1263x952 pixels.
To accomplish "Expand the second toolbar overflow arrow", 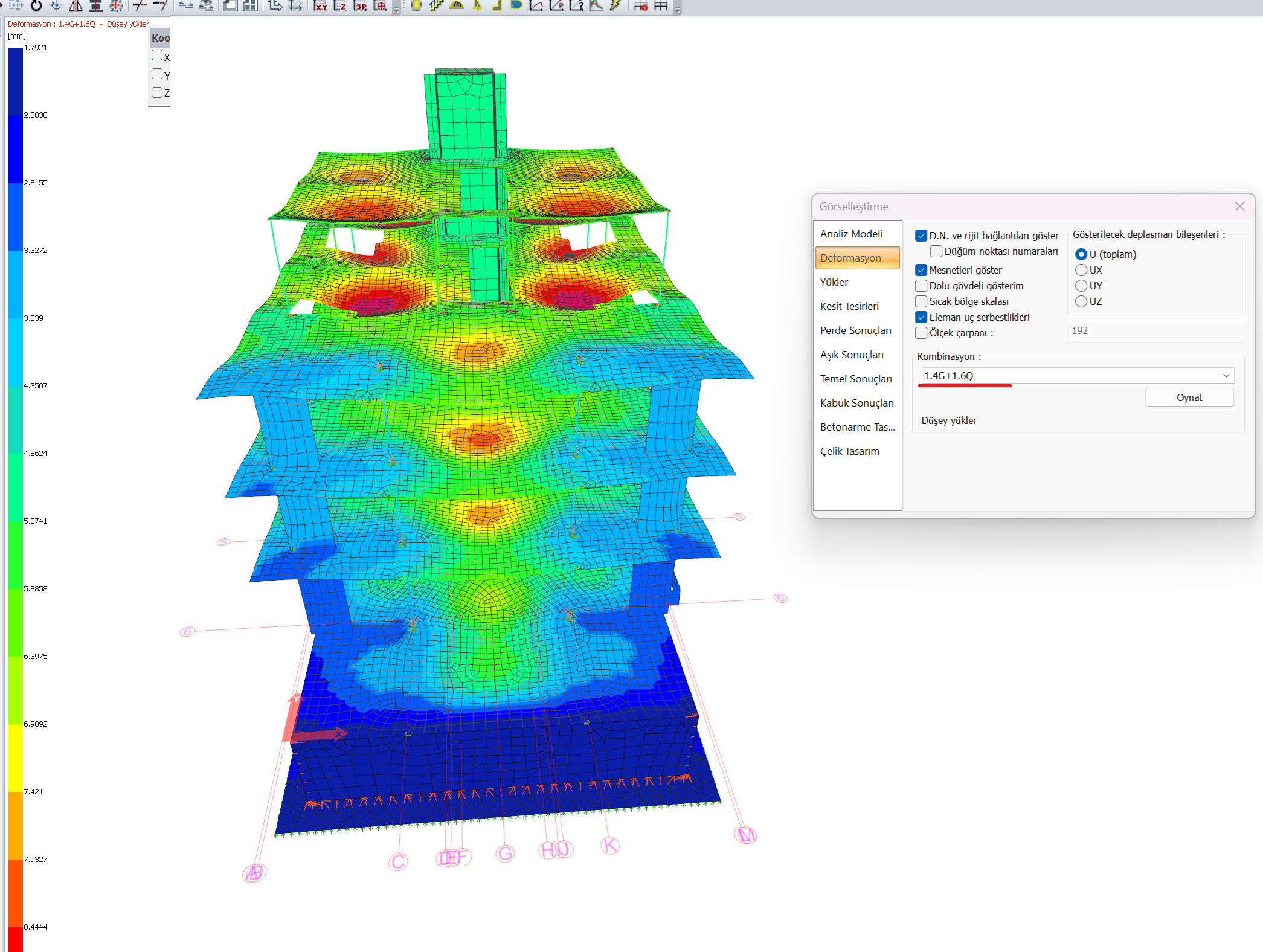I will coord(678,8).
